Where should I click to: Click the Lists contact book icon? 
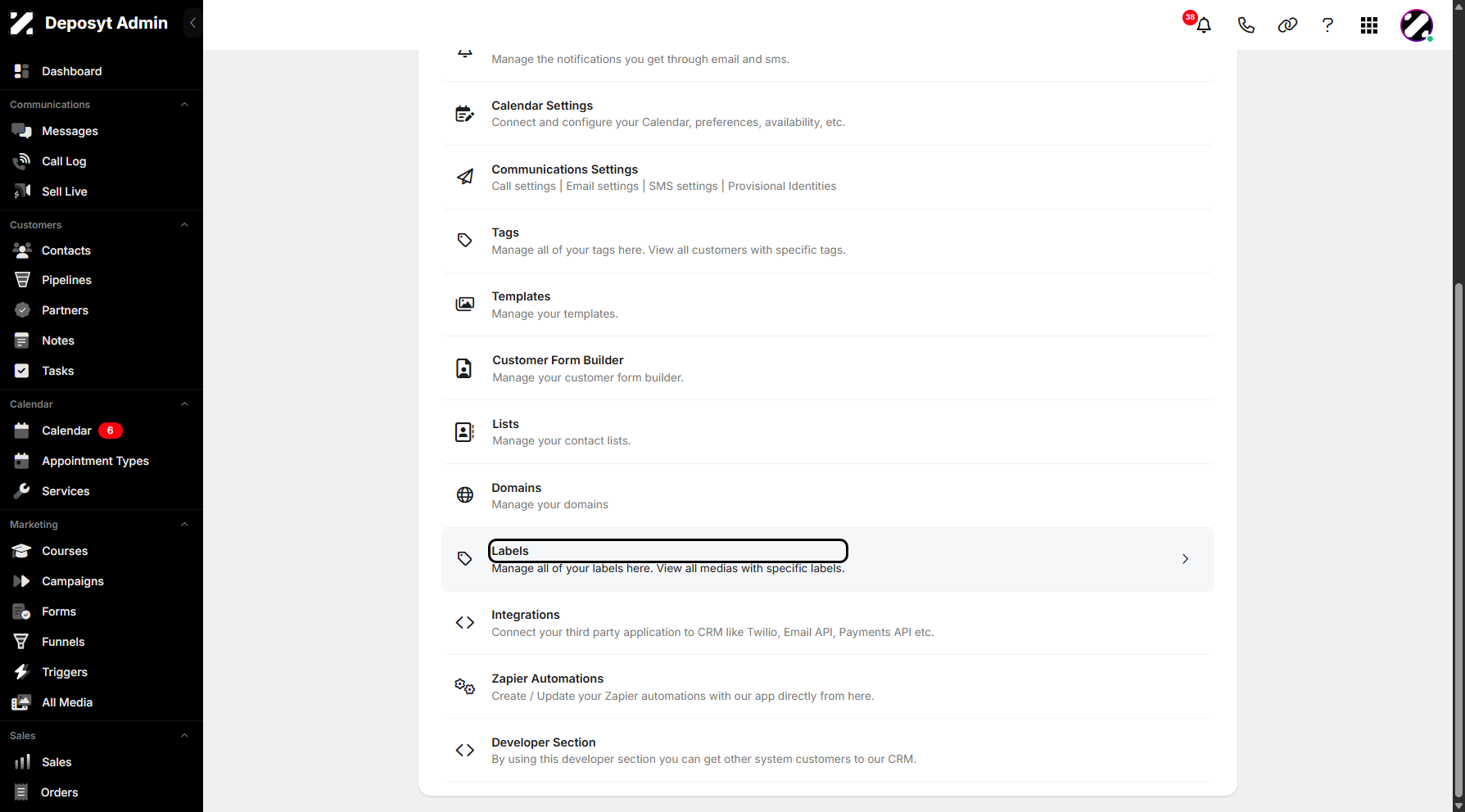pyautogui.click(x=464, y=431)
